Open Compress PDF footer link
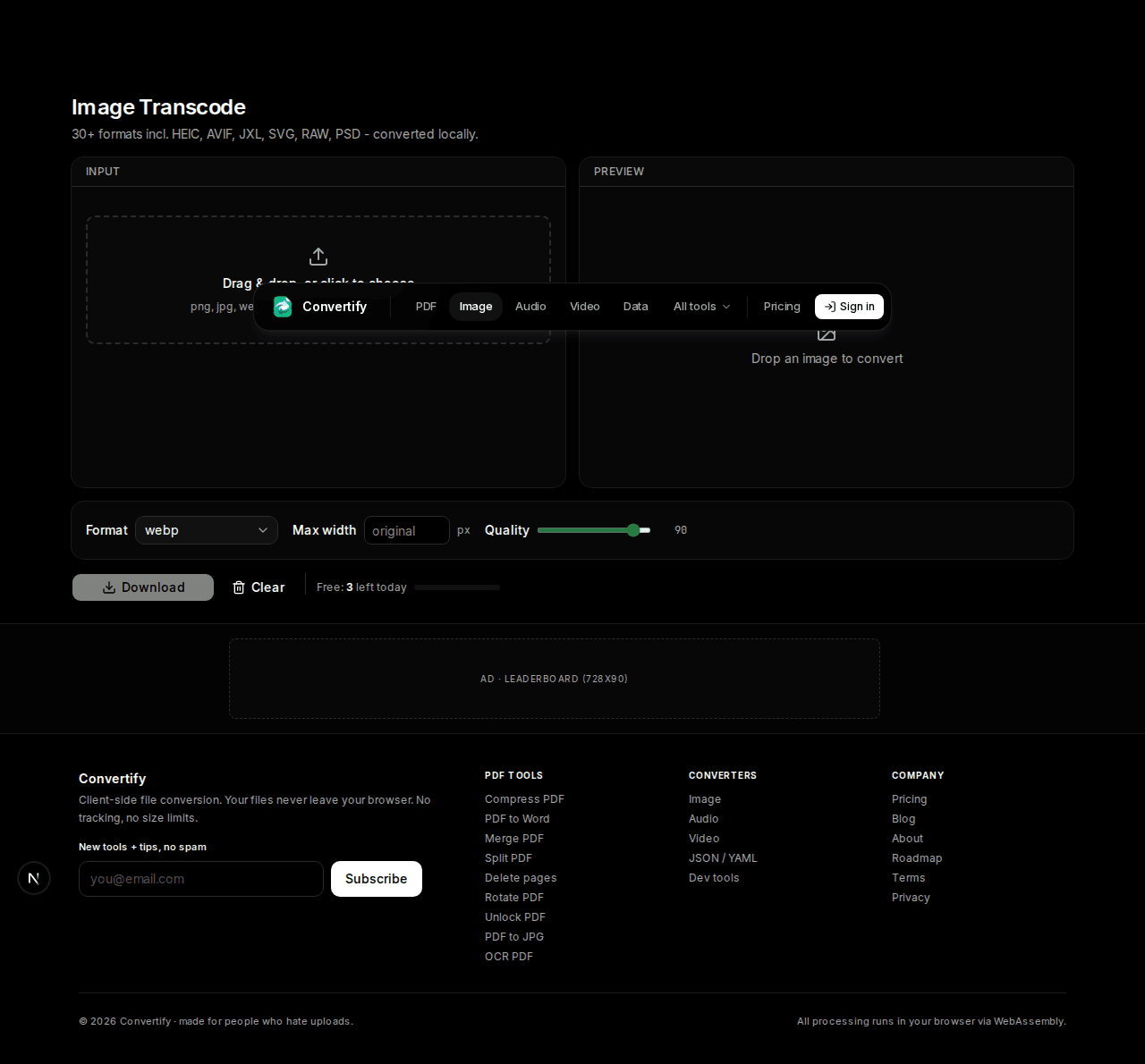The image size is (1145, 1064). (x=524, y=799)
